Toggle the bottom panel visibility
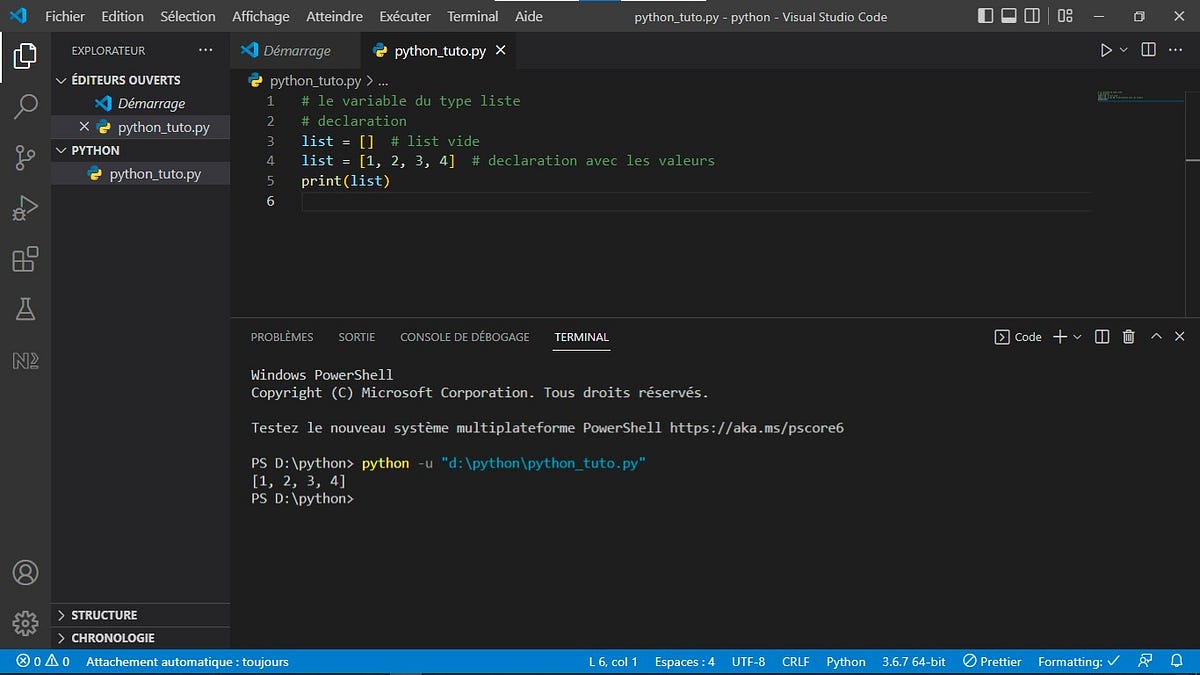Screen dimensions: 1200x675 click(1010, 16)
